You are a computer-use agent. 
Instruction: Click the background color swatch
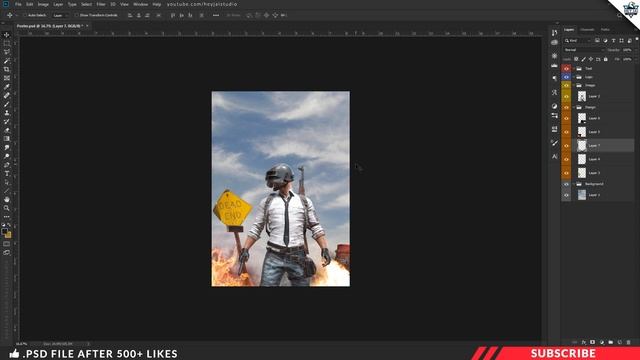8,235
